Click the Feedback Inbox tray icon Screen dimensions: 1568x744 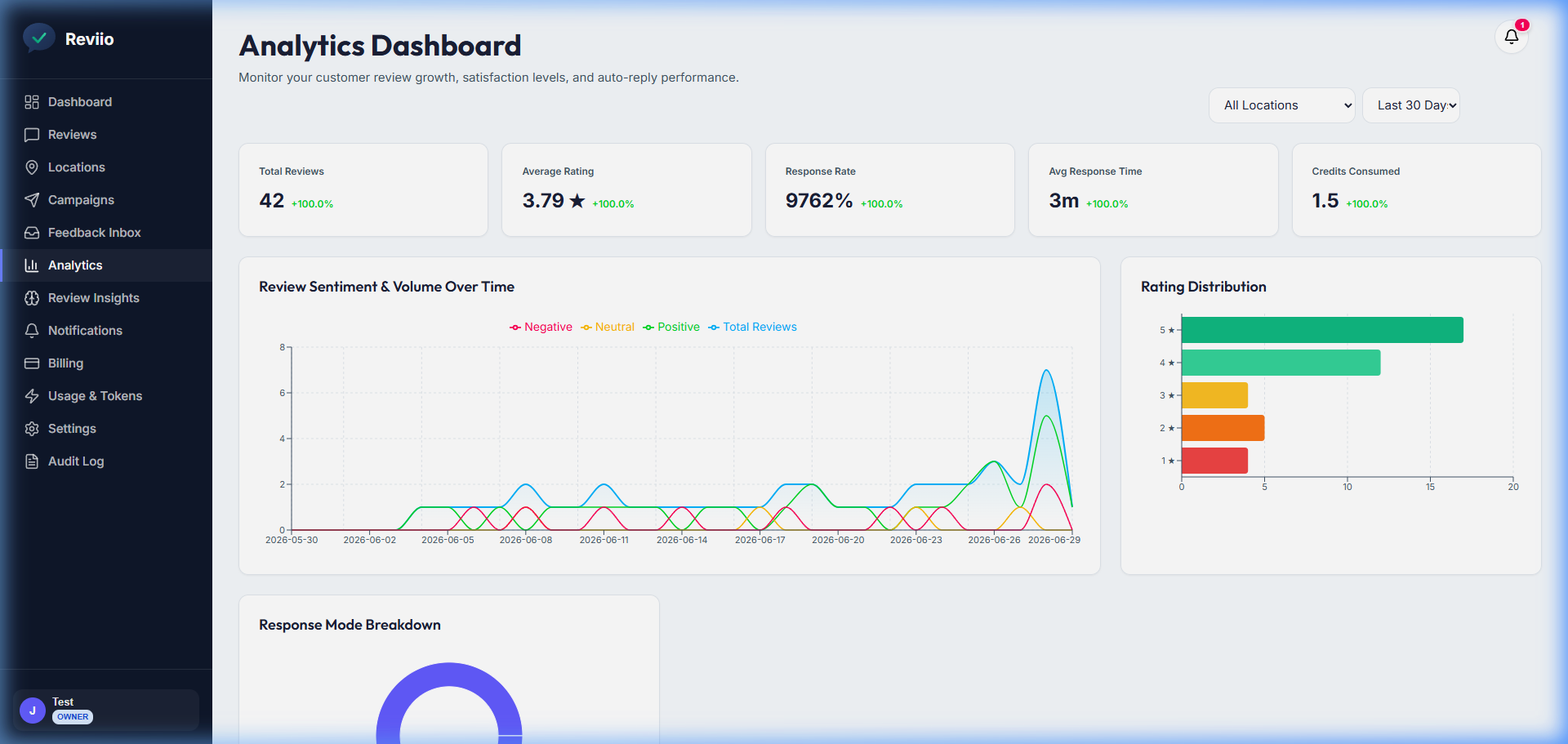[32, 233]
